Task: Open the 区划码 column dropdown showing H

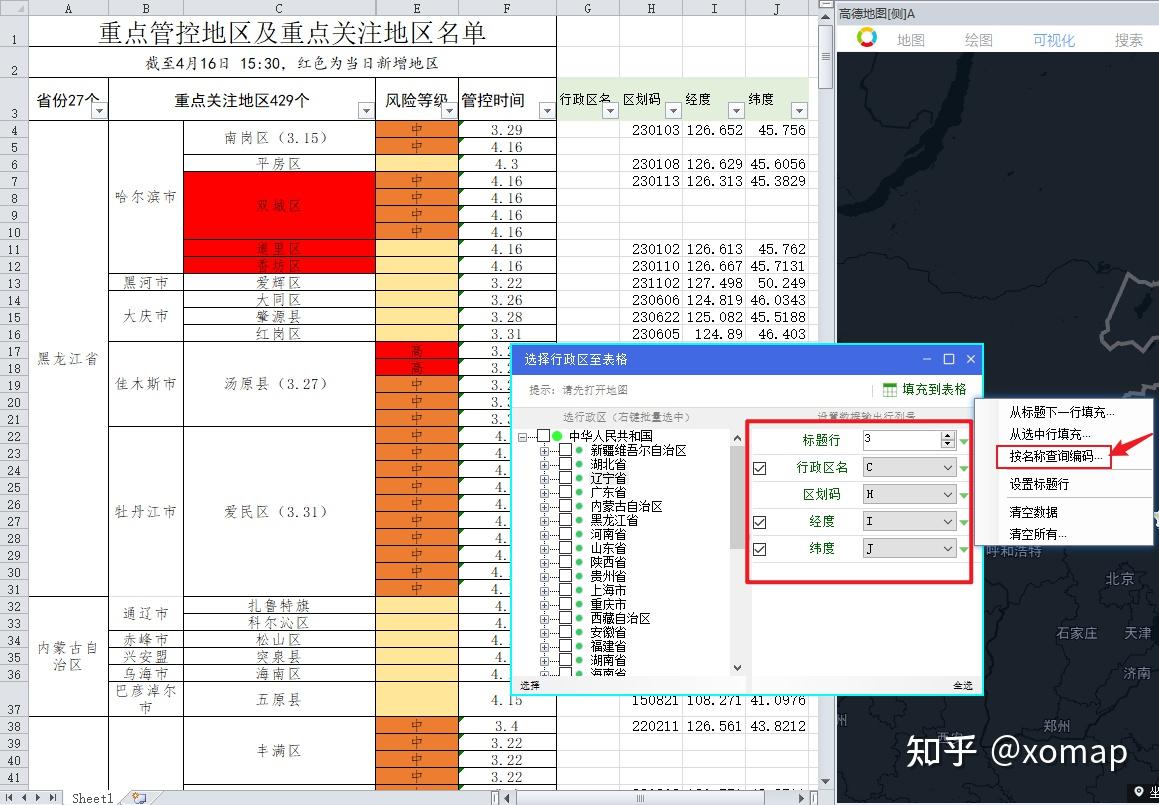Action: pos(909,495)
